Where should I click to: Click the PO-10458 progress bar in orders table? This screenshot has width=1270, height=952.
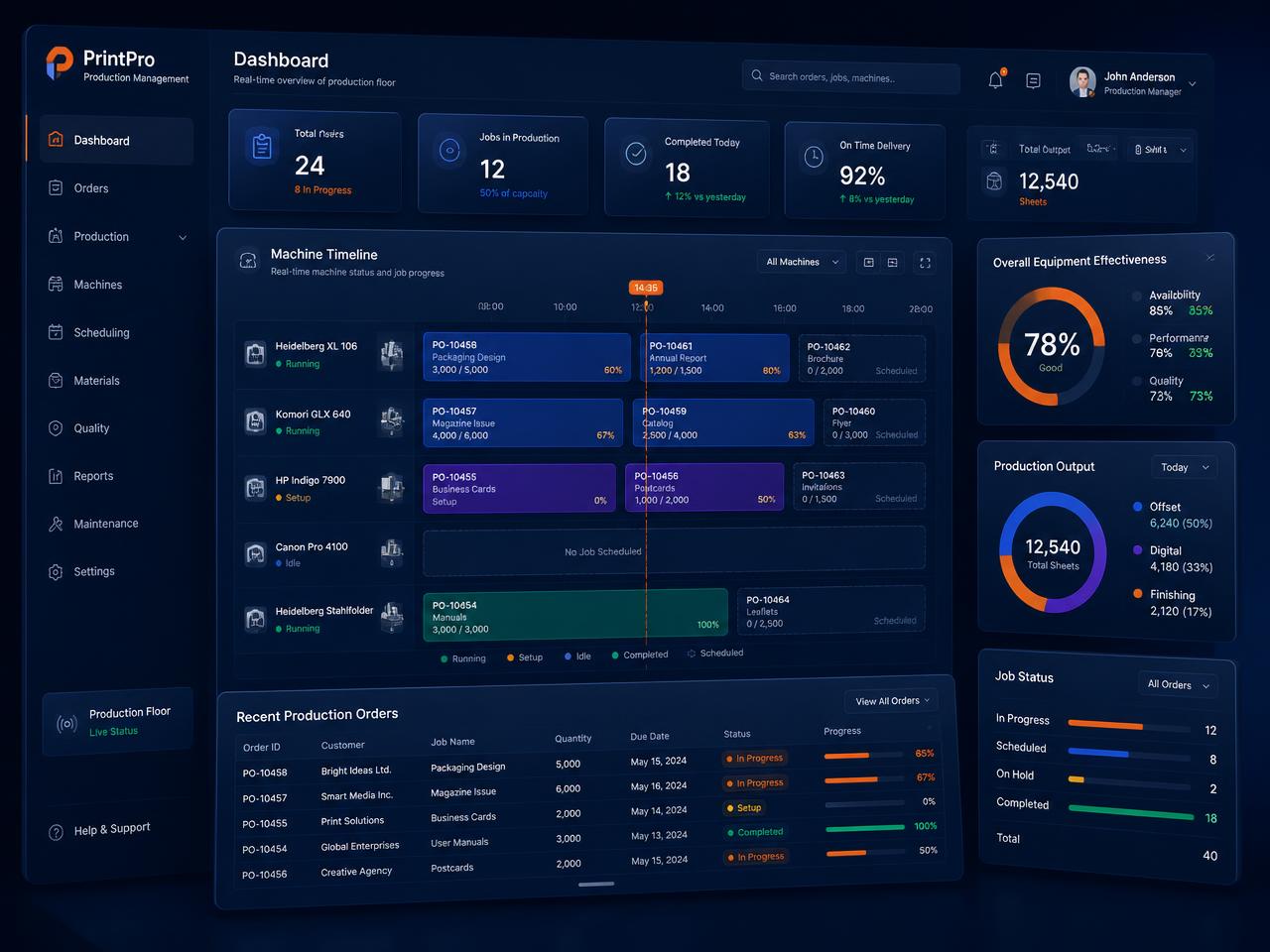(864, 755)
